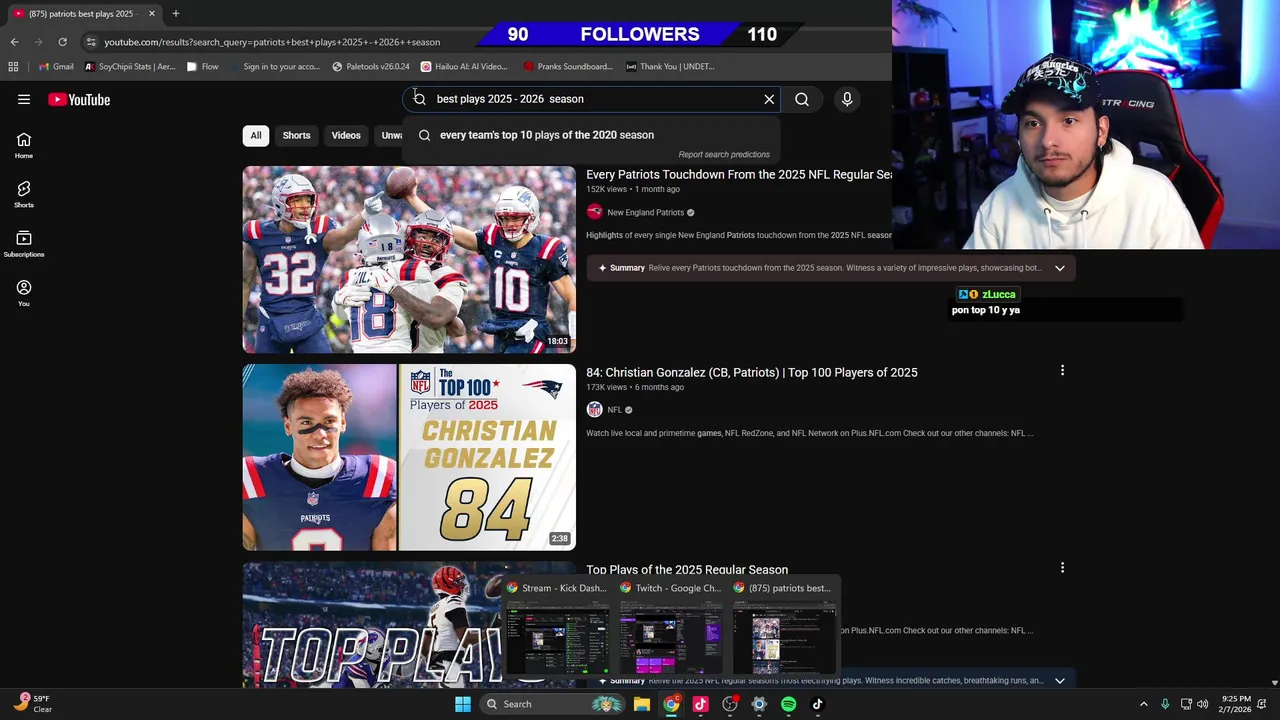Open the Sign in to your account bookmark
This screenshot has width=1280, height=720.
[x=274, y=67]
